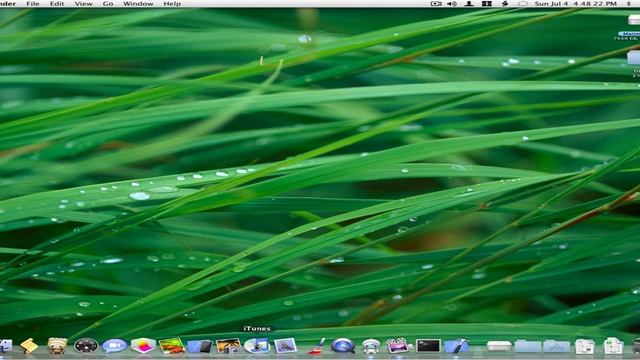Viewport: 640px width, 360px height.
Task: Launch iTunes from the Dock
Action: [257, 346]
